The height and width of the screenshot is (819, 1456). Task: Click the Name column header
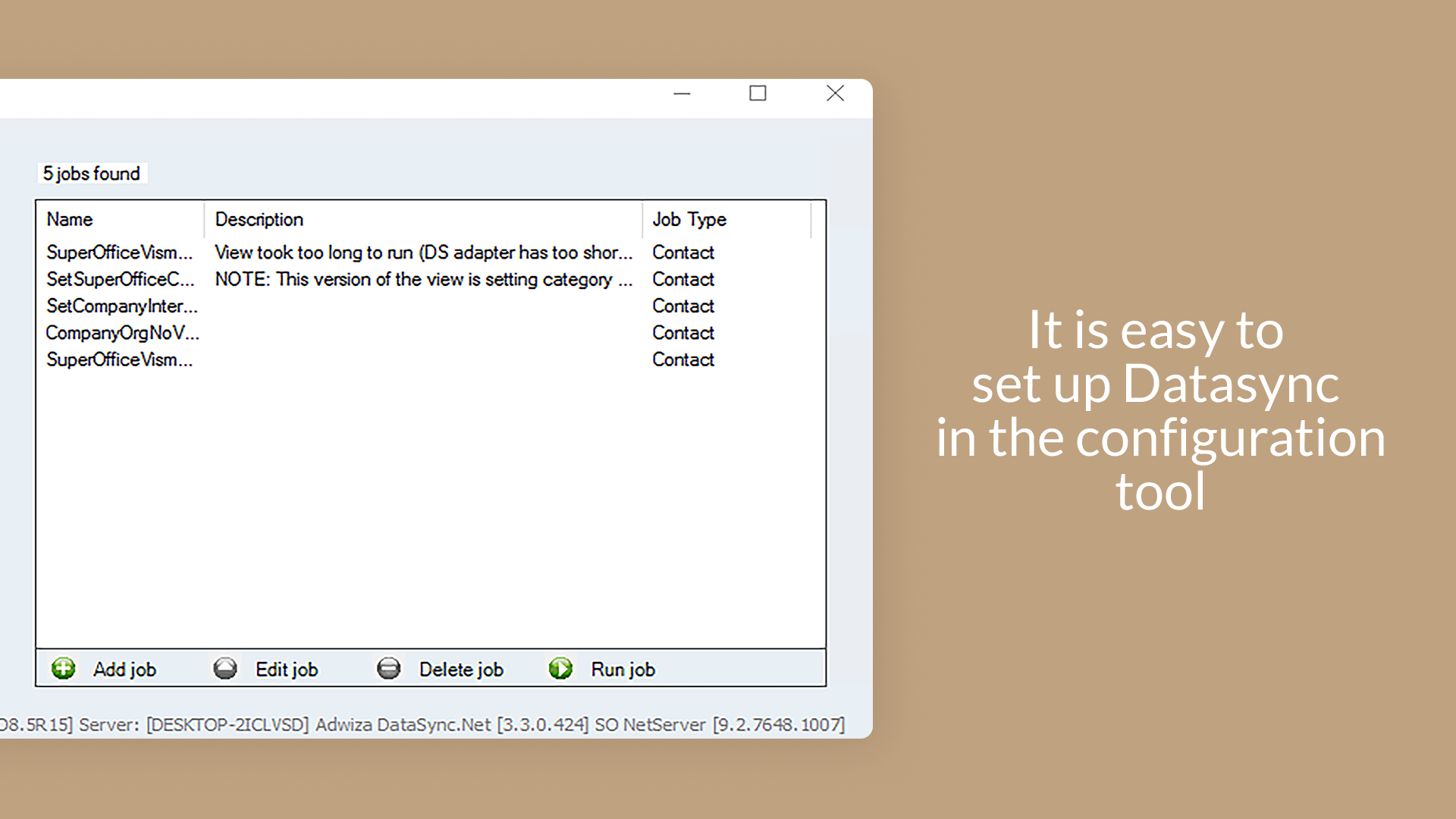click(119, 219)
